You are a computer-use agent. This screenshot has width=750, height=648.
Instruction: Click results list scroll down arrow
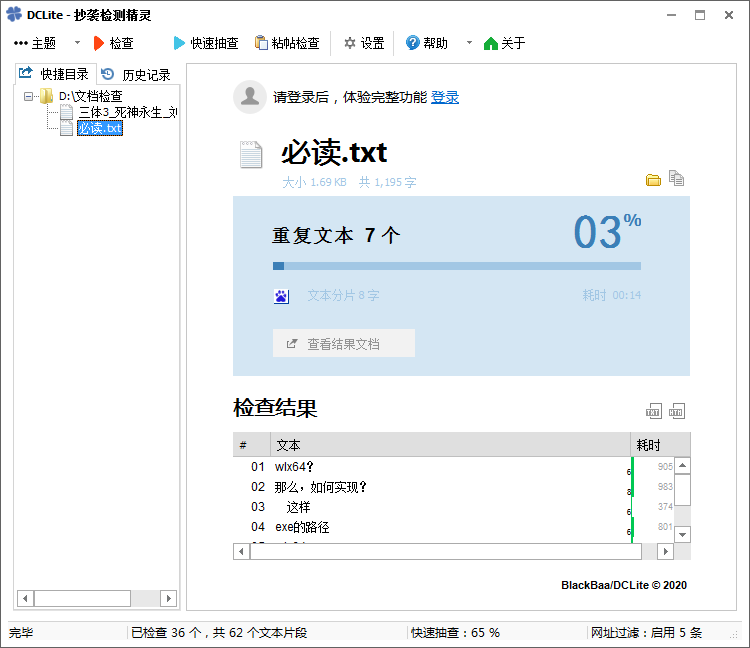(x=683, y=534)
